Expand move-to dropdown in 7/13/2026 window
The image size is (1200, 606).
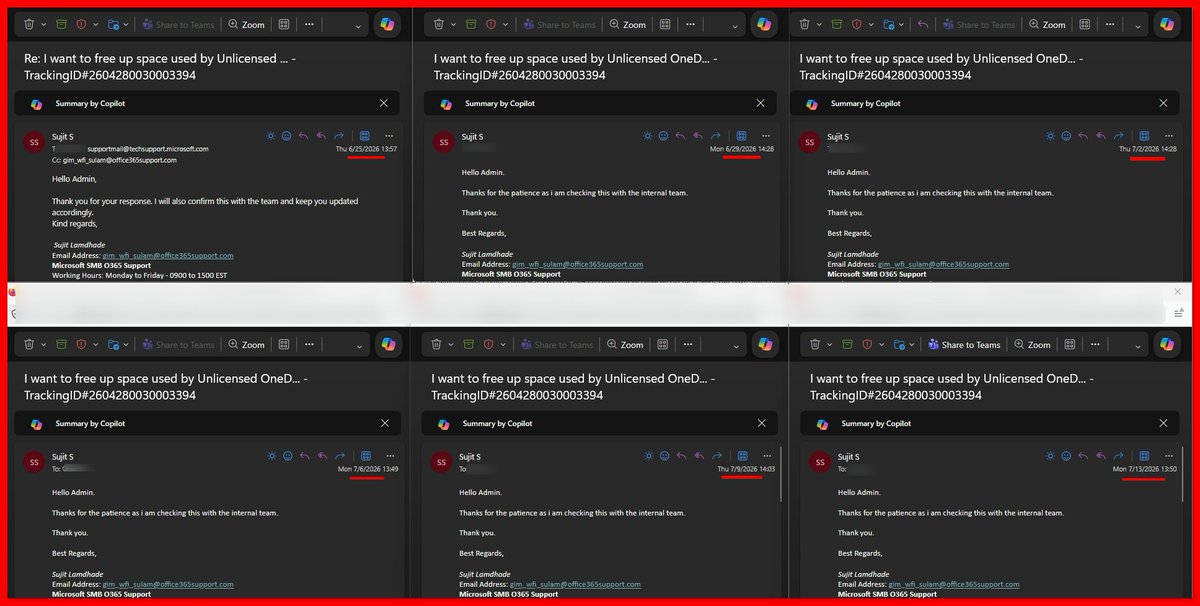click(913, 345)
